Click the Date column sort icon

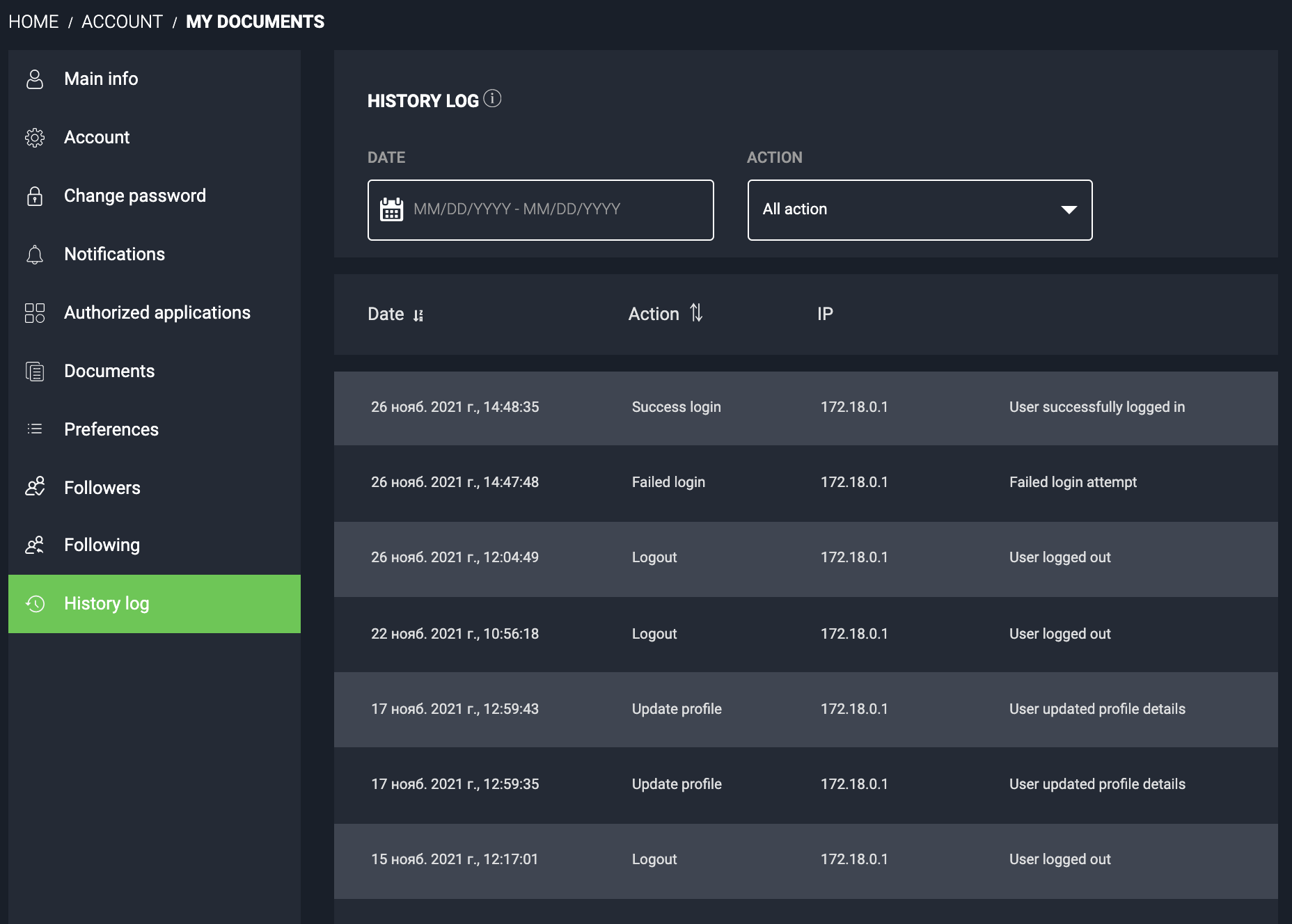coord(418,315)
